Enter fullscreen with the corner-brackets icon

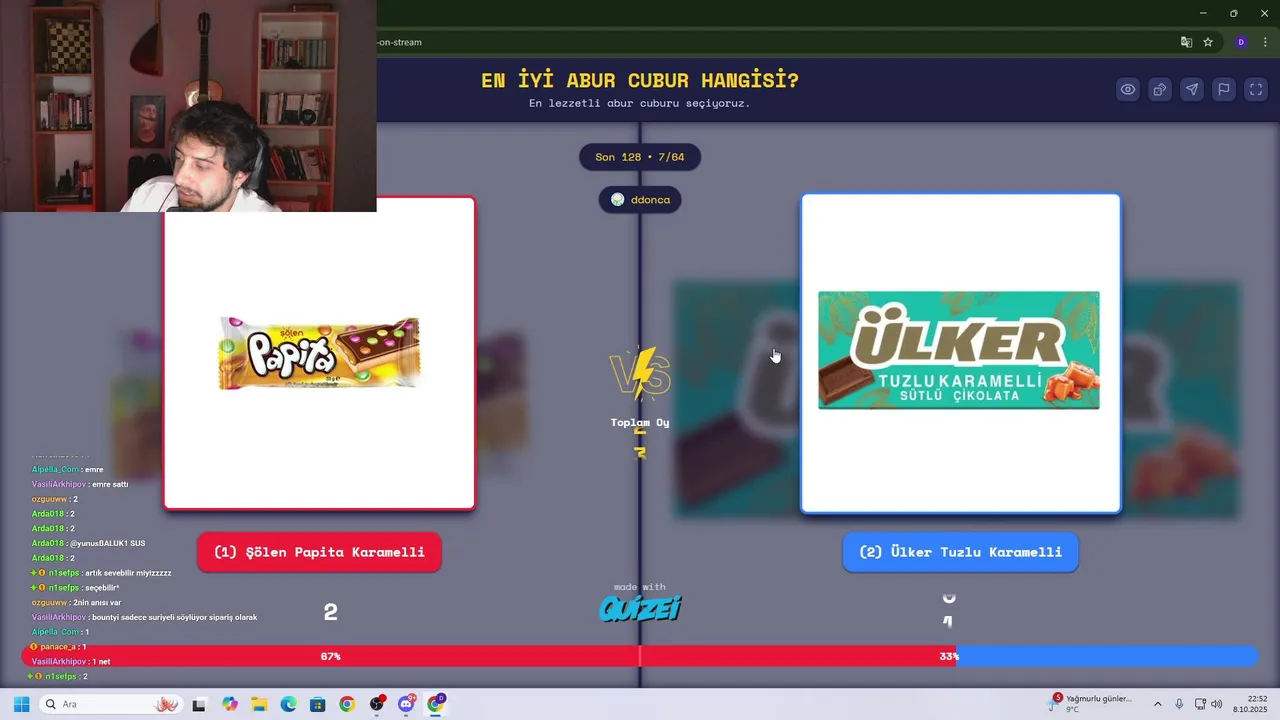pos(1255,89)
